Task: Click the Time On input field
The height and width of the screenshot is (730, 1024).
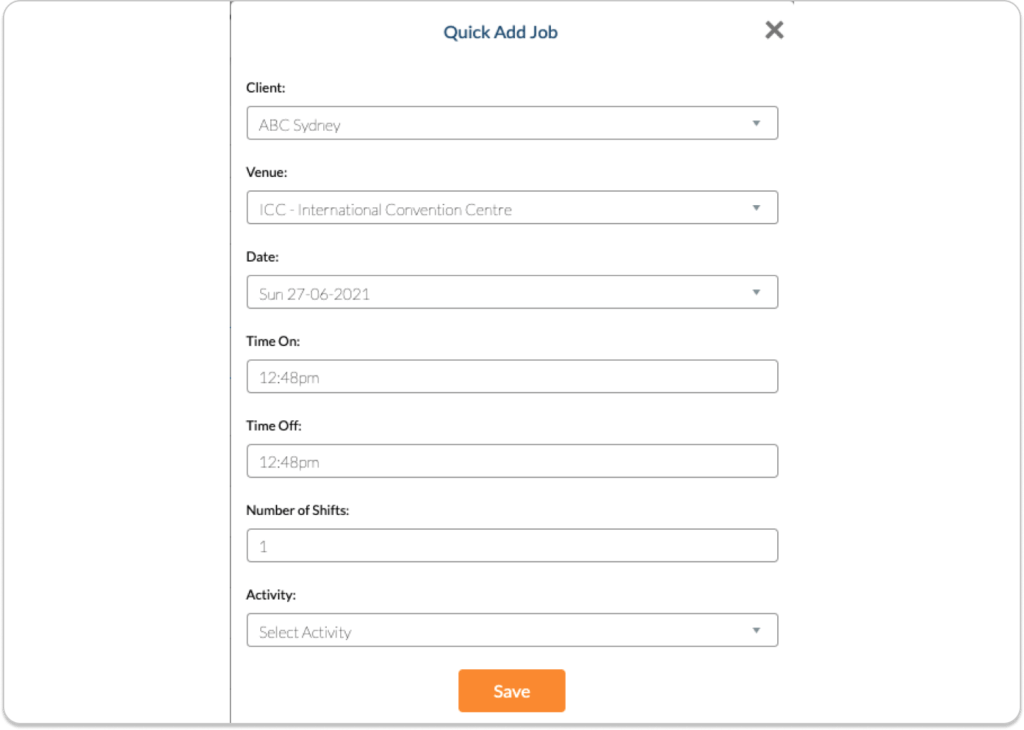Action: pos(511,377)
